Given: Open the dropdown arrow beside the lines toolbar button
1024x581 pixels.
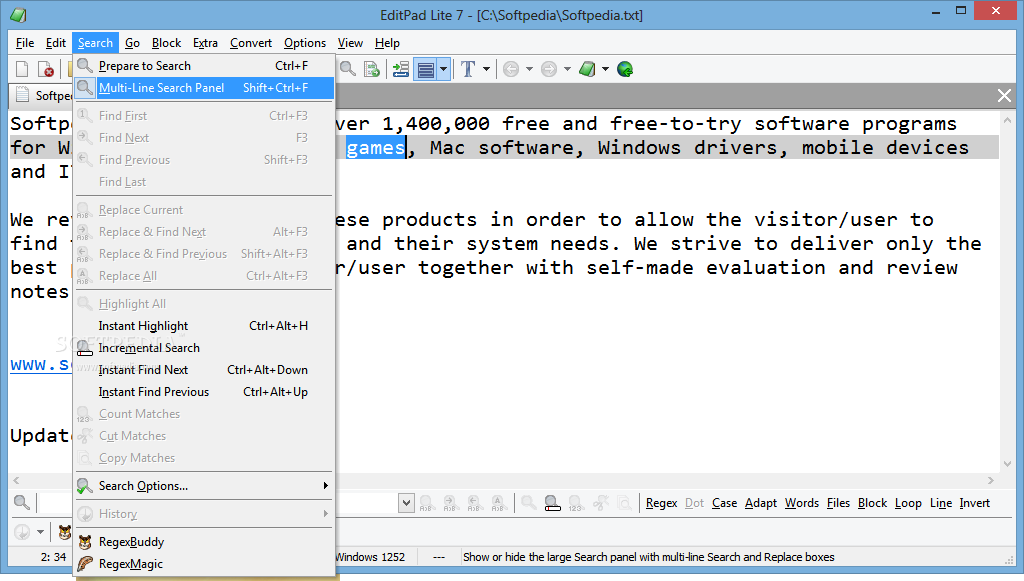Looking at the screenshot, I should tap(444, 69).
